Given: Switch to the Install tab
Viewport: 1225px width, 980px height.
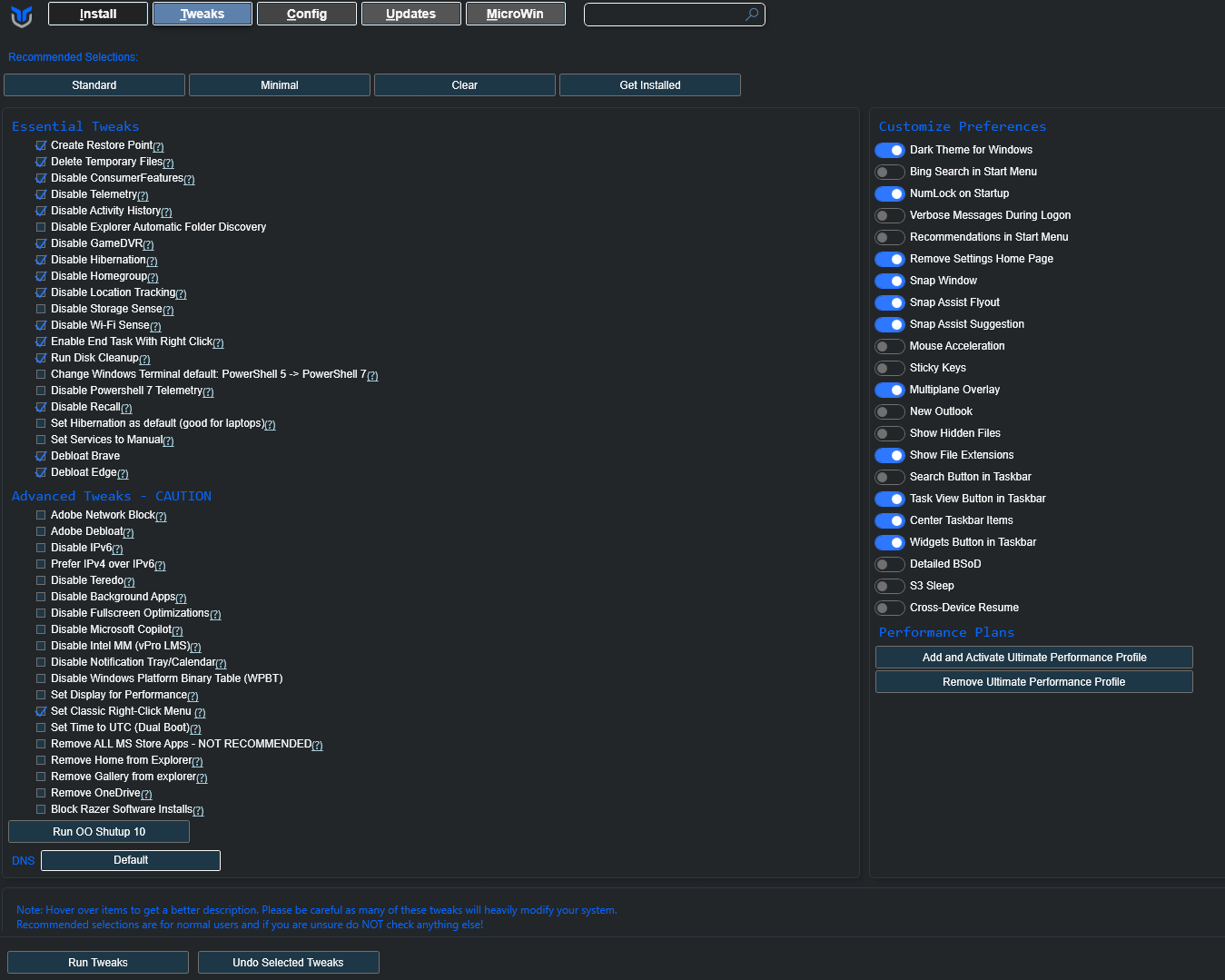Looking at the screenshot, I should click(98, 14).
